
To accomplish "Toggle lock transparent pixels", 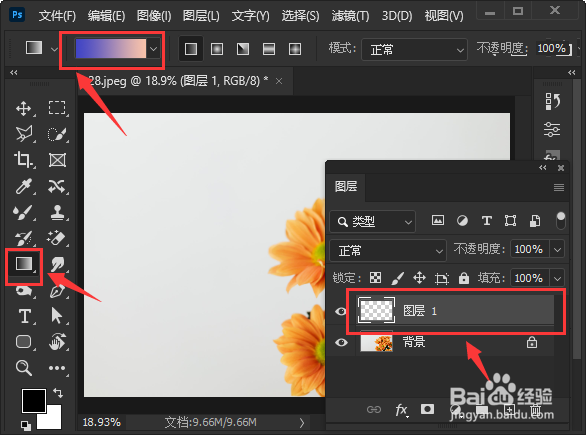I will point(375,278).
